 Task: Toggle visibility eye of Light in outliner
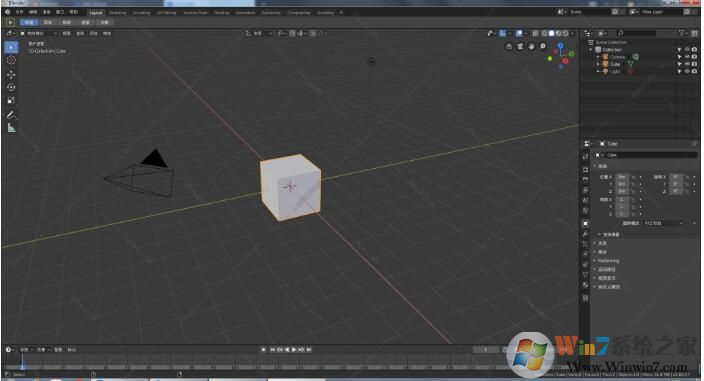687,71
